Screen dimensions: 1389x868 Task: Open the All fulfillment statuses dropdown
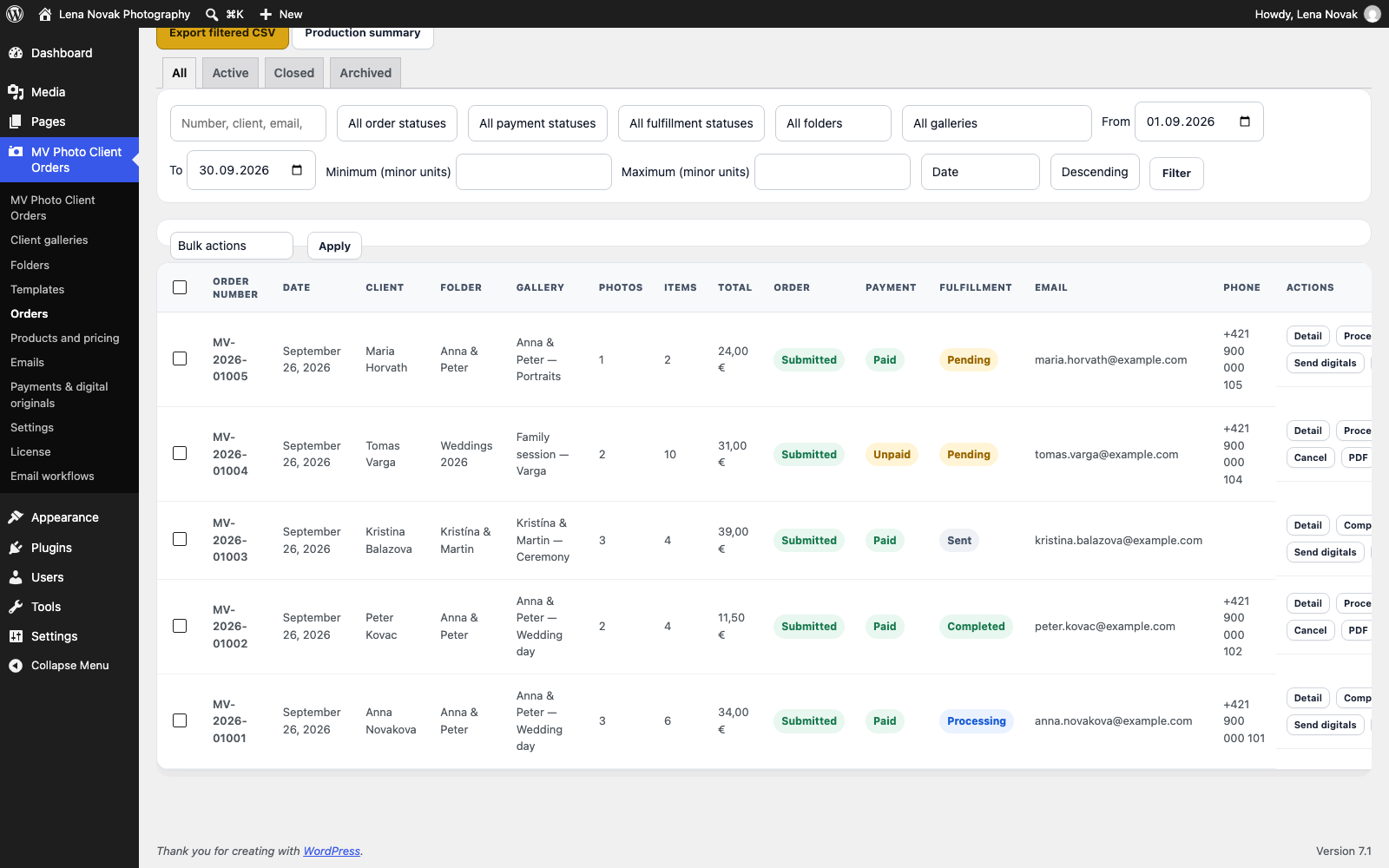point(691,123)
